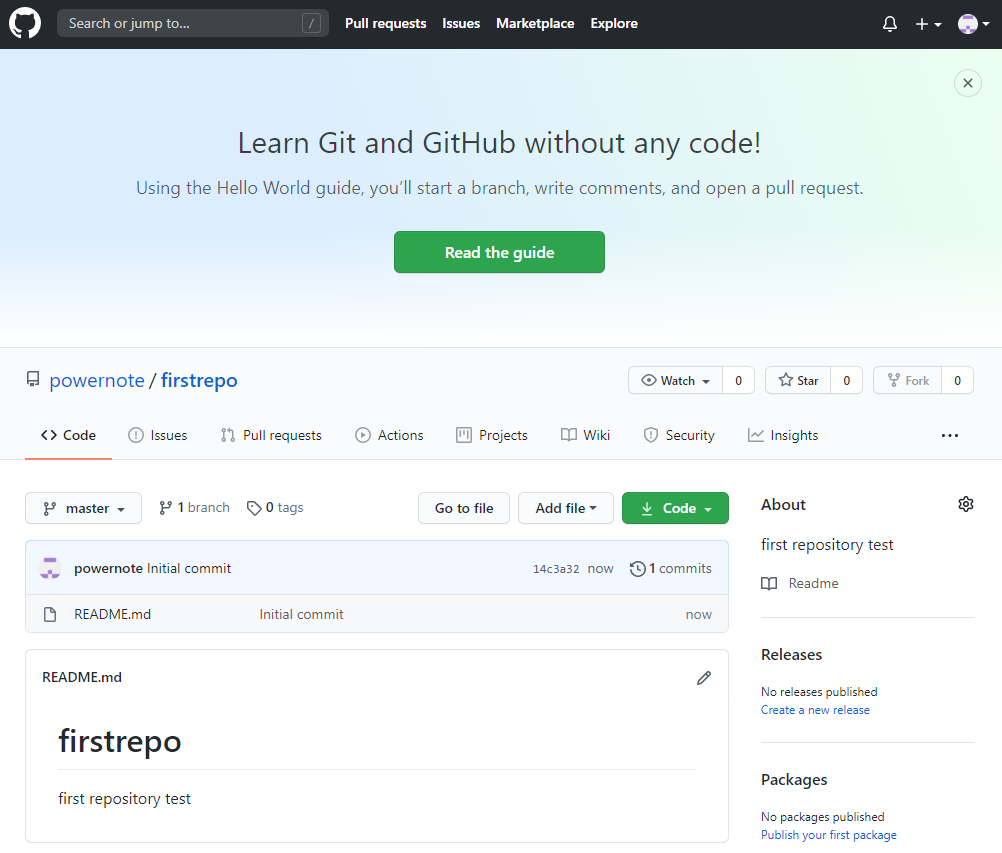Open the GitHub home logo
This screenshot has width=1002, height=853.
click(25, 24)
